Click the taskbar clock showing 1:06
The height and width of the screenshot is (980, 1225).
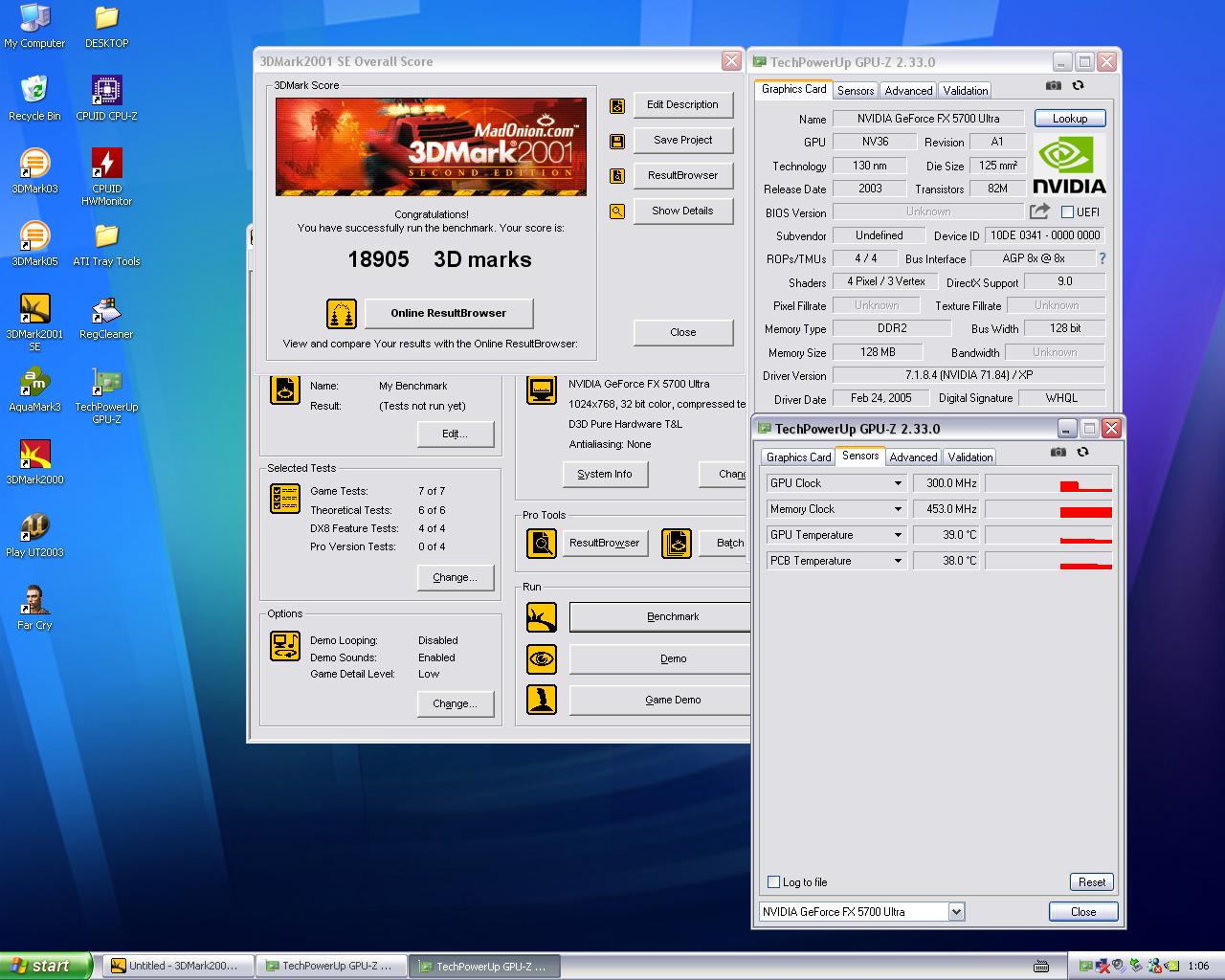(x=1198, y=967)
